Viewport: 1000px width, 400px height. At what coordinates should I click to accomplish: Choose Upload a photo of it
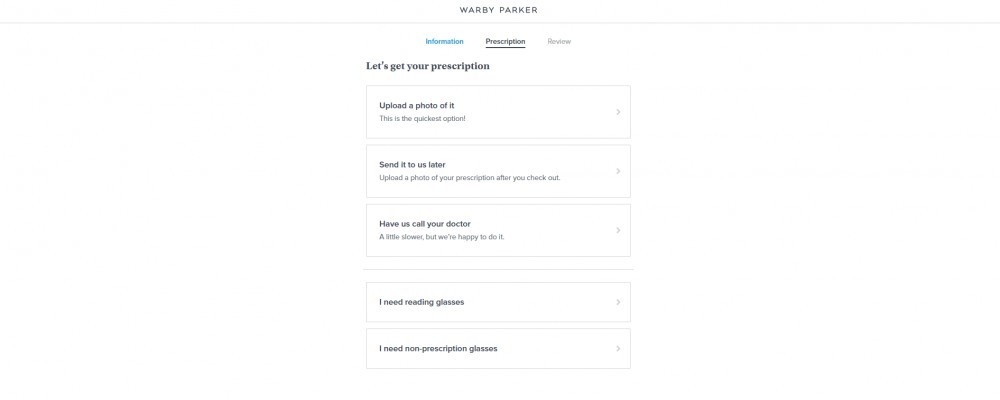click(498, 112)
